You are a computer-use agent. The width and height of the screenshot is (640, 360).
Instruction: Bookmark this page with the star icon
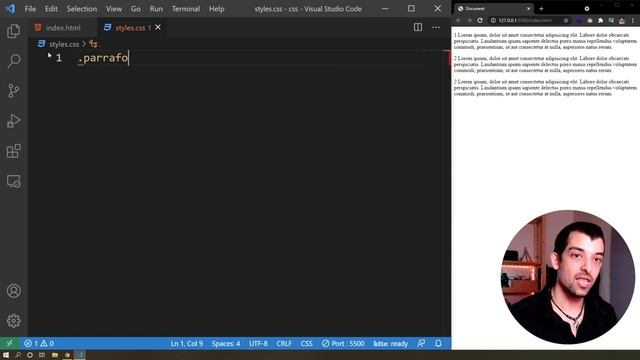(x=566, y=20)
